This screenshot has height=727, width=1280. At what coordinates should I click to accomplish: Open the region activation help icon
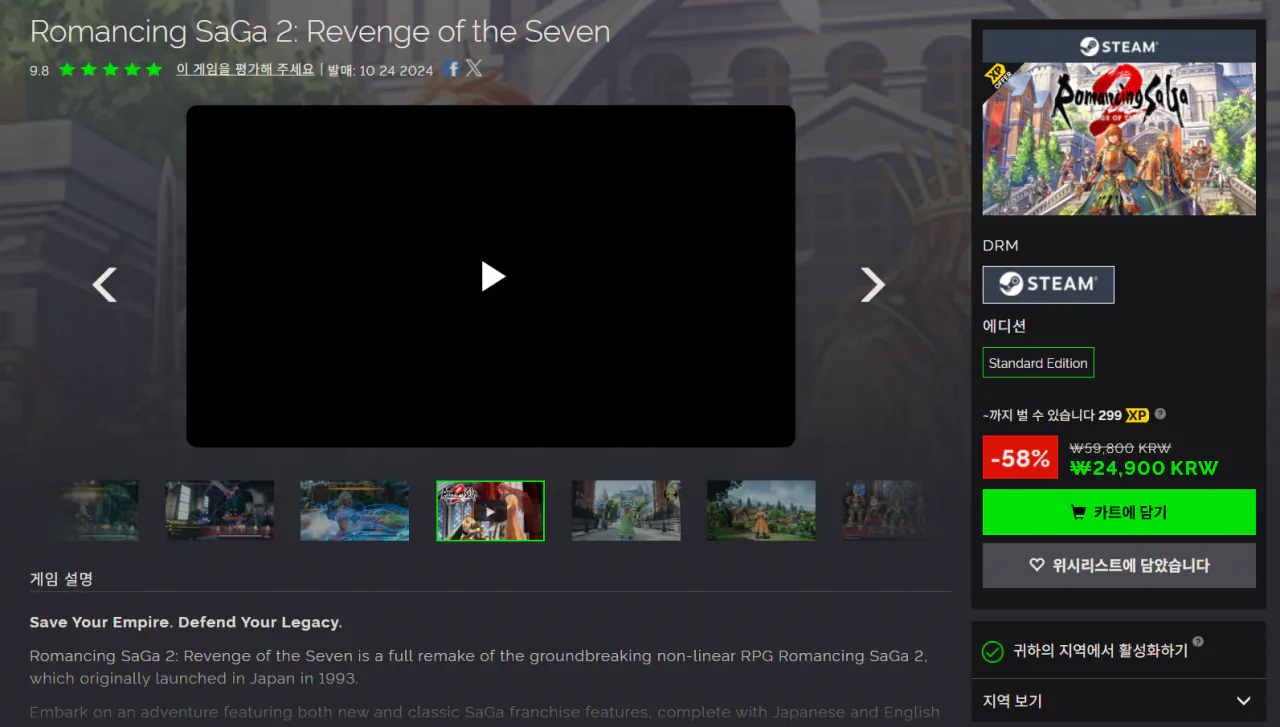click(1198, 642)
